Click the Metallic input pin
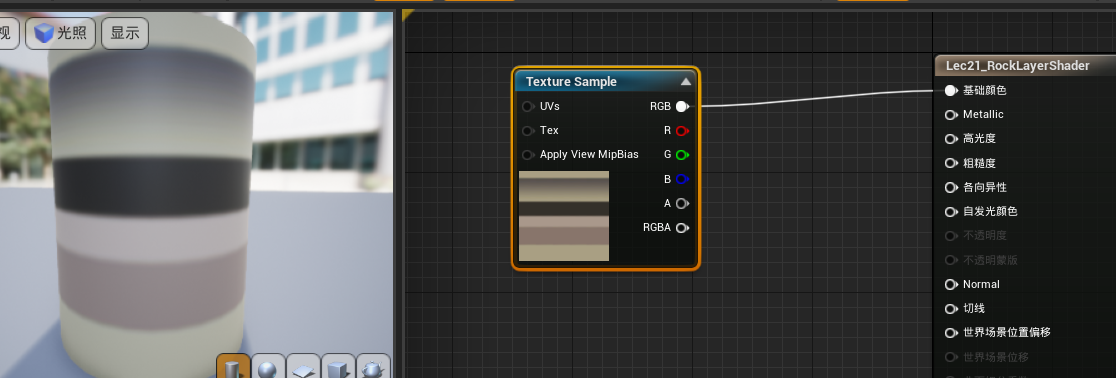The image size is (1116, 378). (951, 115)
